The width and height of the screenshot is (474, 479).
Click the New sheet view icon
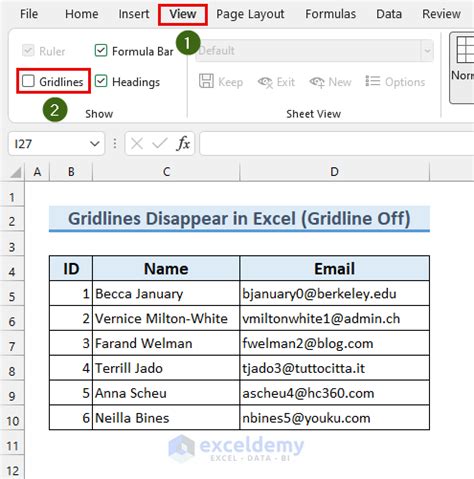317,82
